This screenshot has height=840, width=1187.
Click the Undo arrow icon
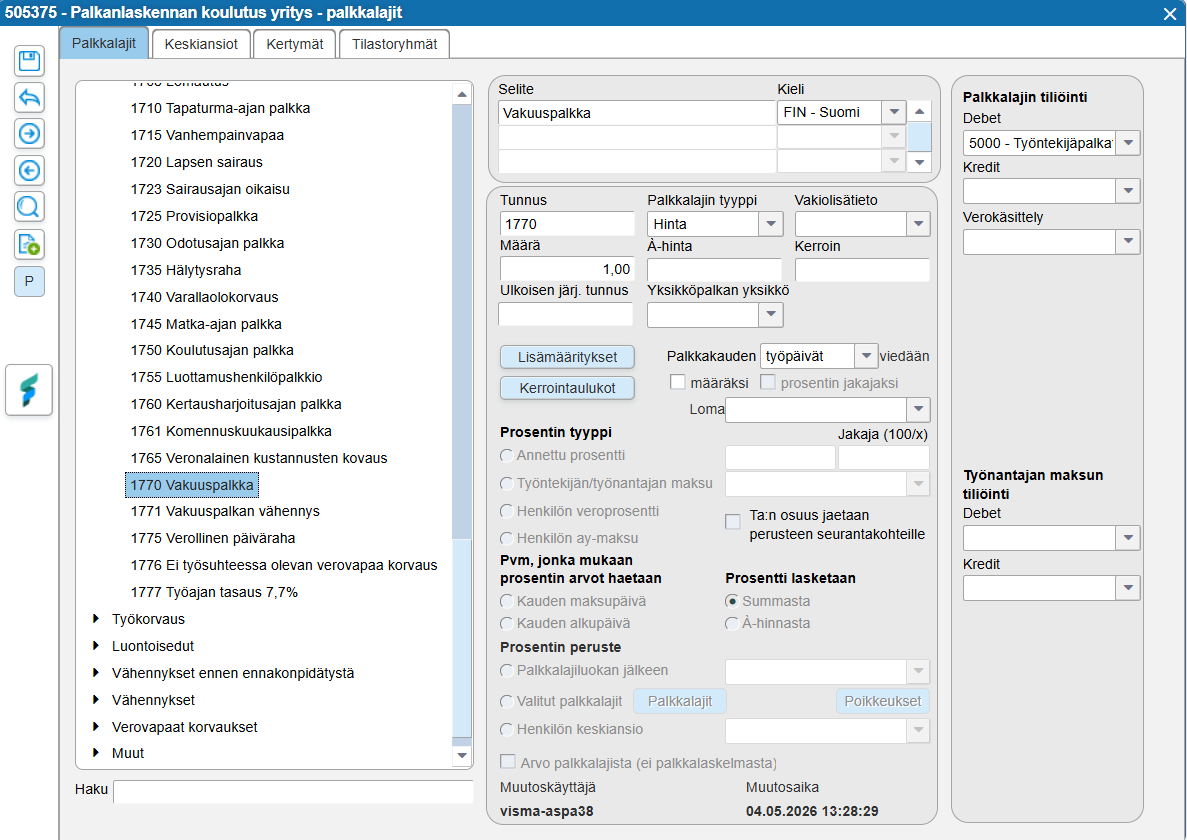[x=30, y=97]
